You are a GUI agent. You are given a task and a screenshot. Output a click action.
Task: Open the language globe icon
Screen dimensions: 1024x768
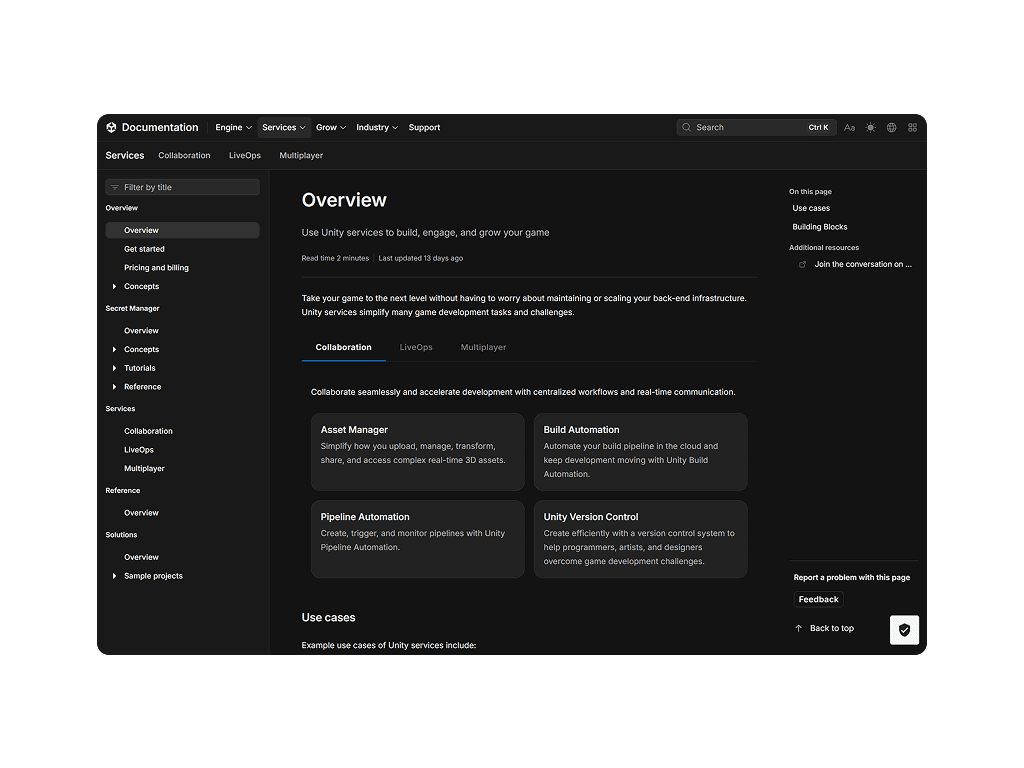click(x=891, y=127)
